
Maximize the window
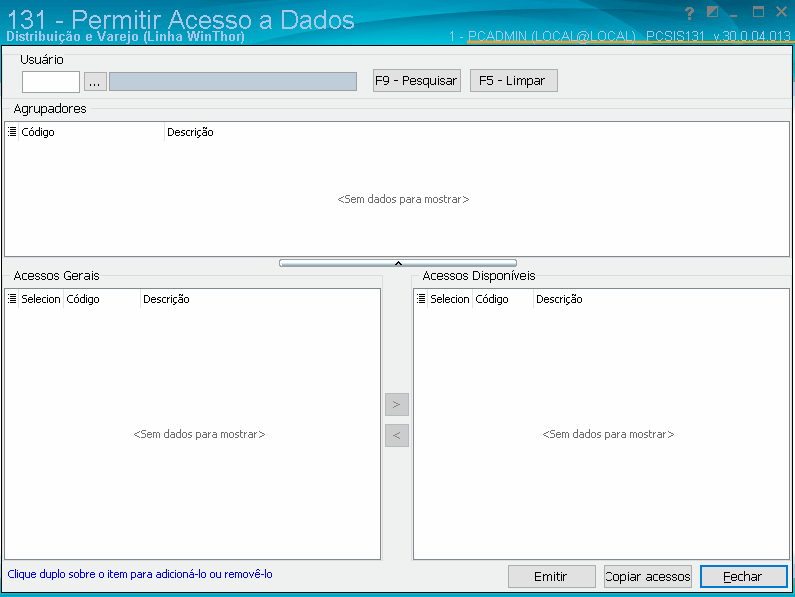pos(758,12)
